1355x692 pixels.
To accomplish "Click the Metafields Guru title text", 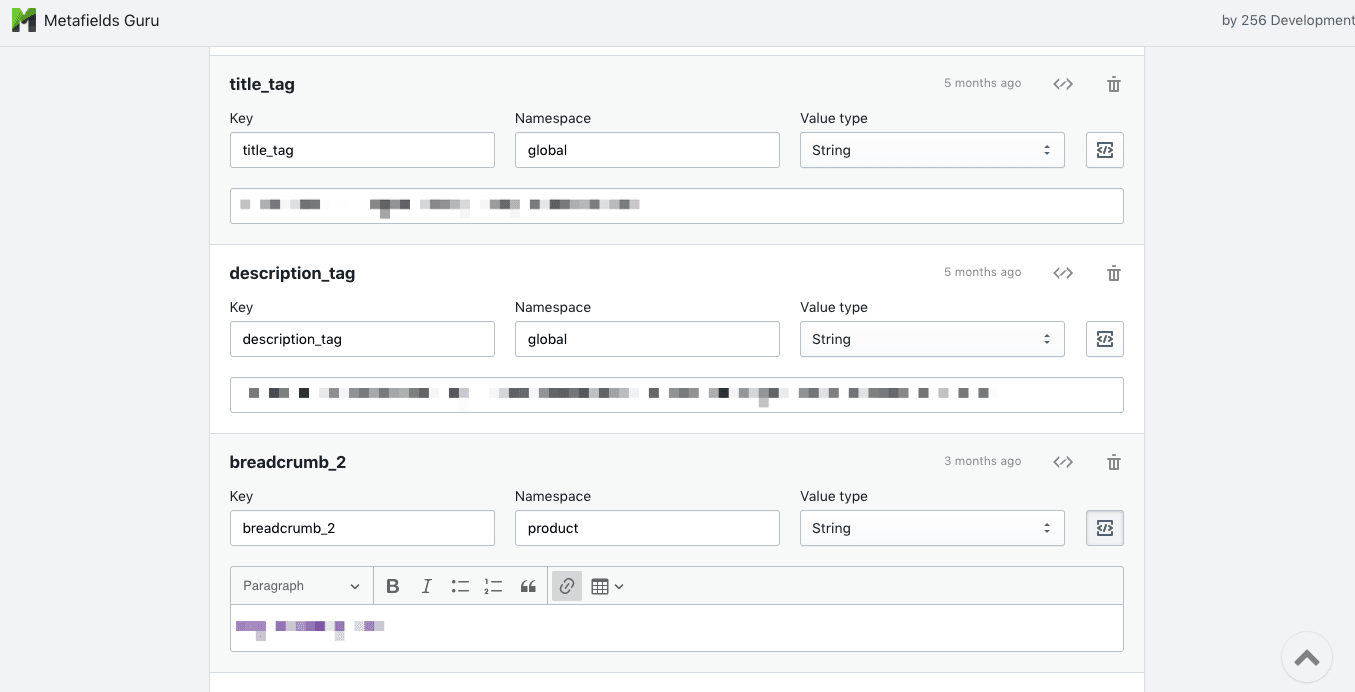I will [101, 20].
